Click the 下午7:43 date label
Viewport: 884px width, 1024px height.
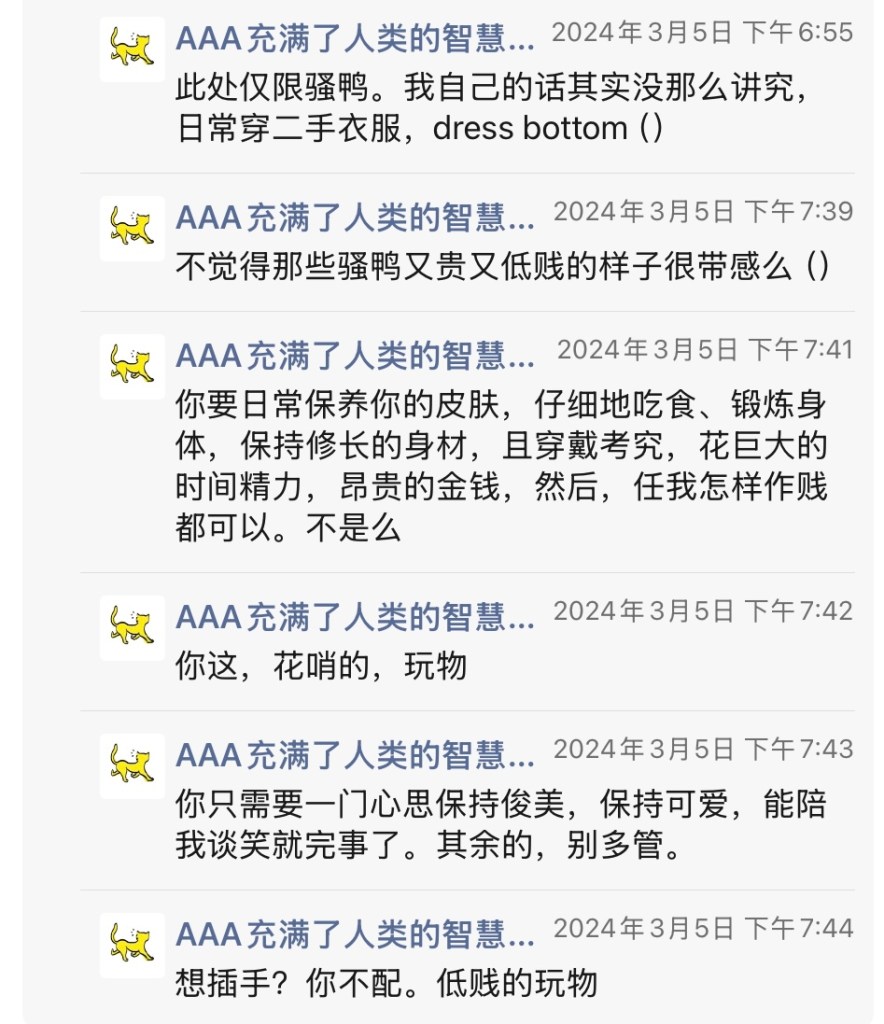[703, 750]
